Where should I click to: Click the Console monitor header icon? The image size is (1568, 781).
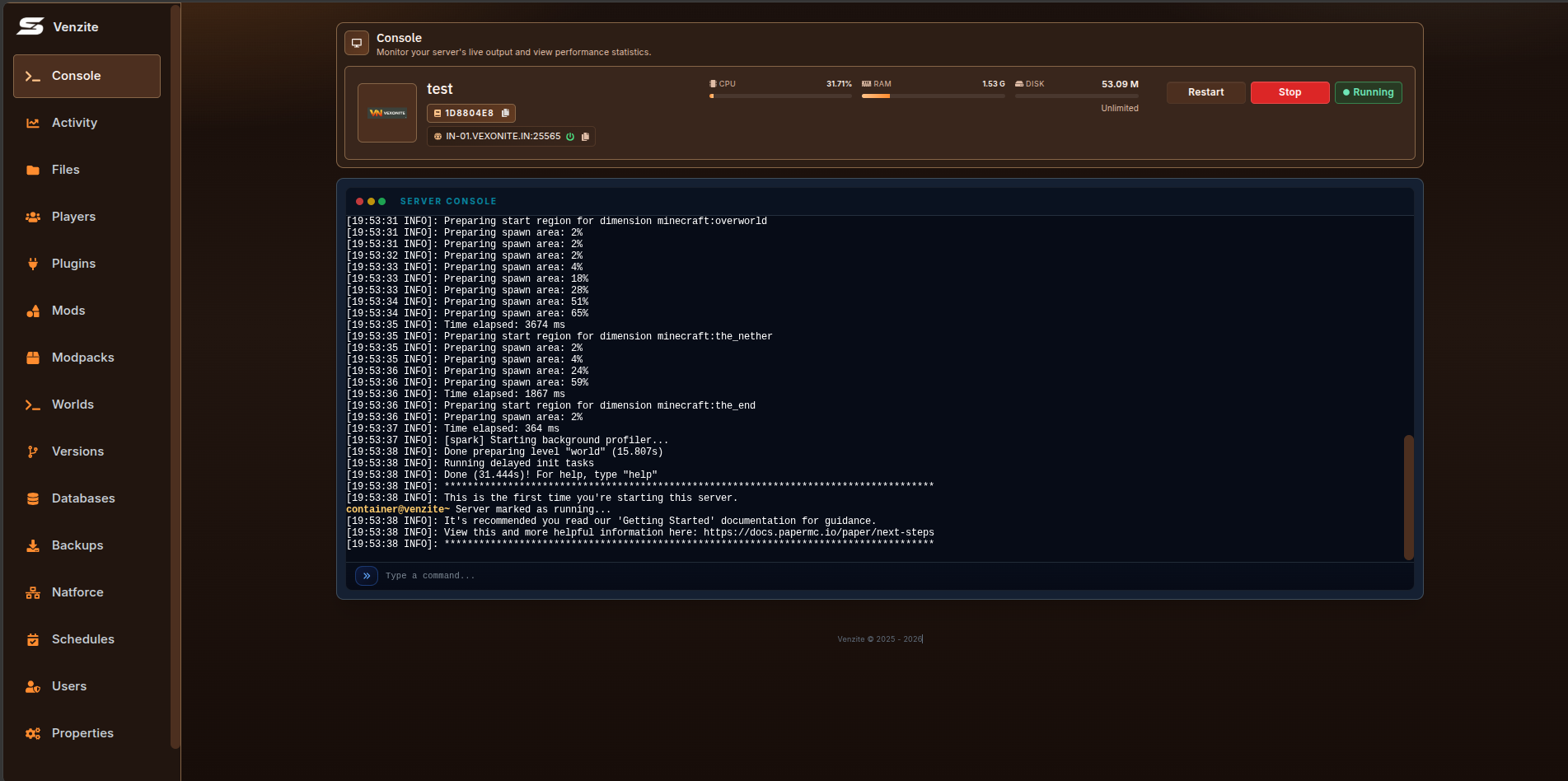357,44
